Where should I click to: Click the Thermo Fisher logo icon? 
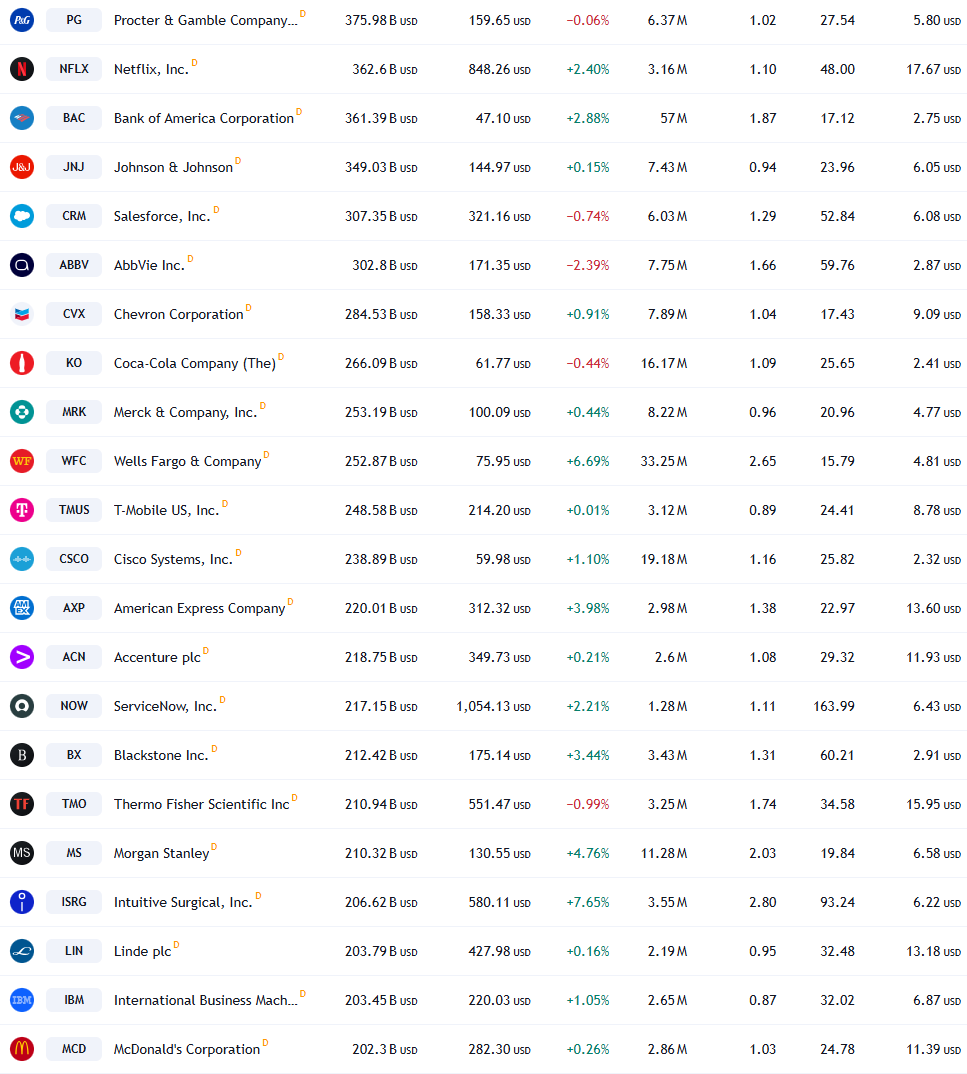coord(22,803)
